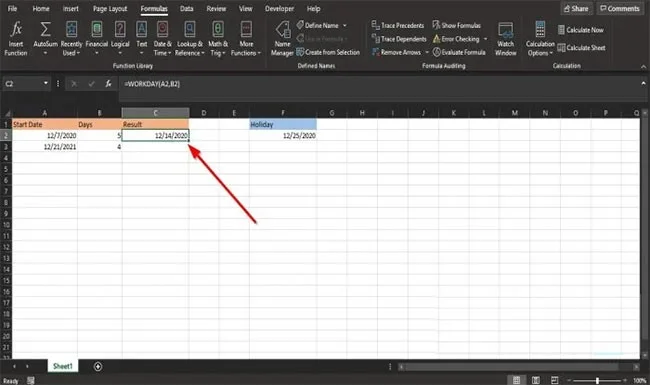Run Error Checking

[456, 39]
